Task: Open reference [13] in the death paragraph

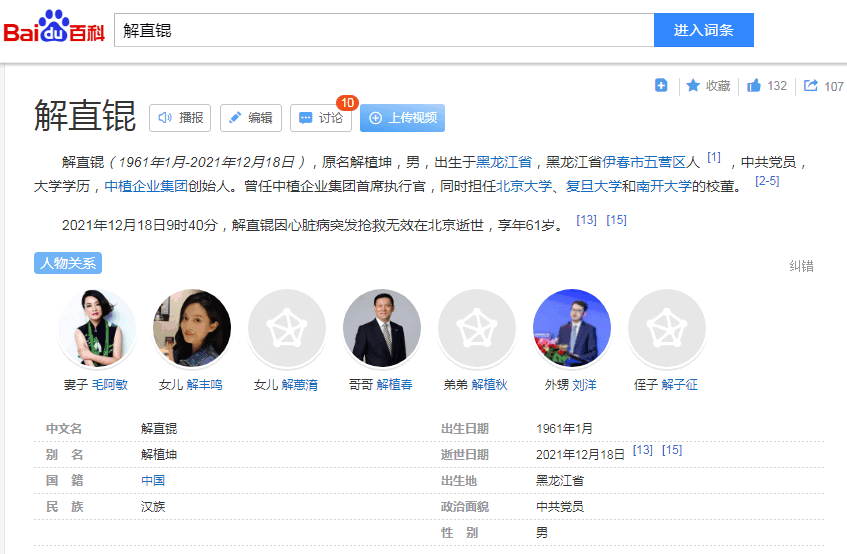Action: (x=587, y=220)
